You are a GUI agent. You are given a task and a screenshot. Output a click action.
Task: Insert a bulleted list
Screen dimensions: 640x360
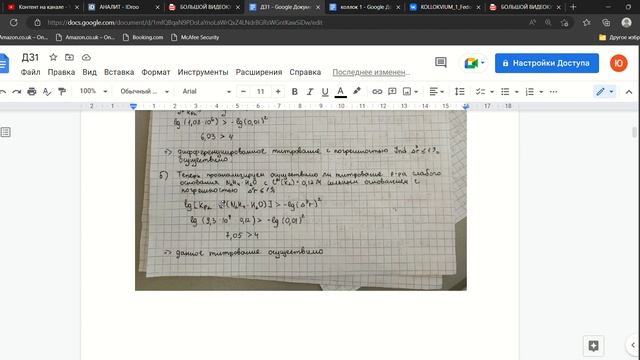pos(505,92)
